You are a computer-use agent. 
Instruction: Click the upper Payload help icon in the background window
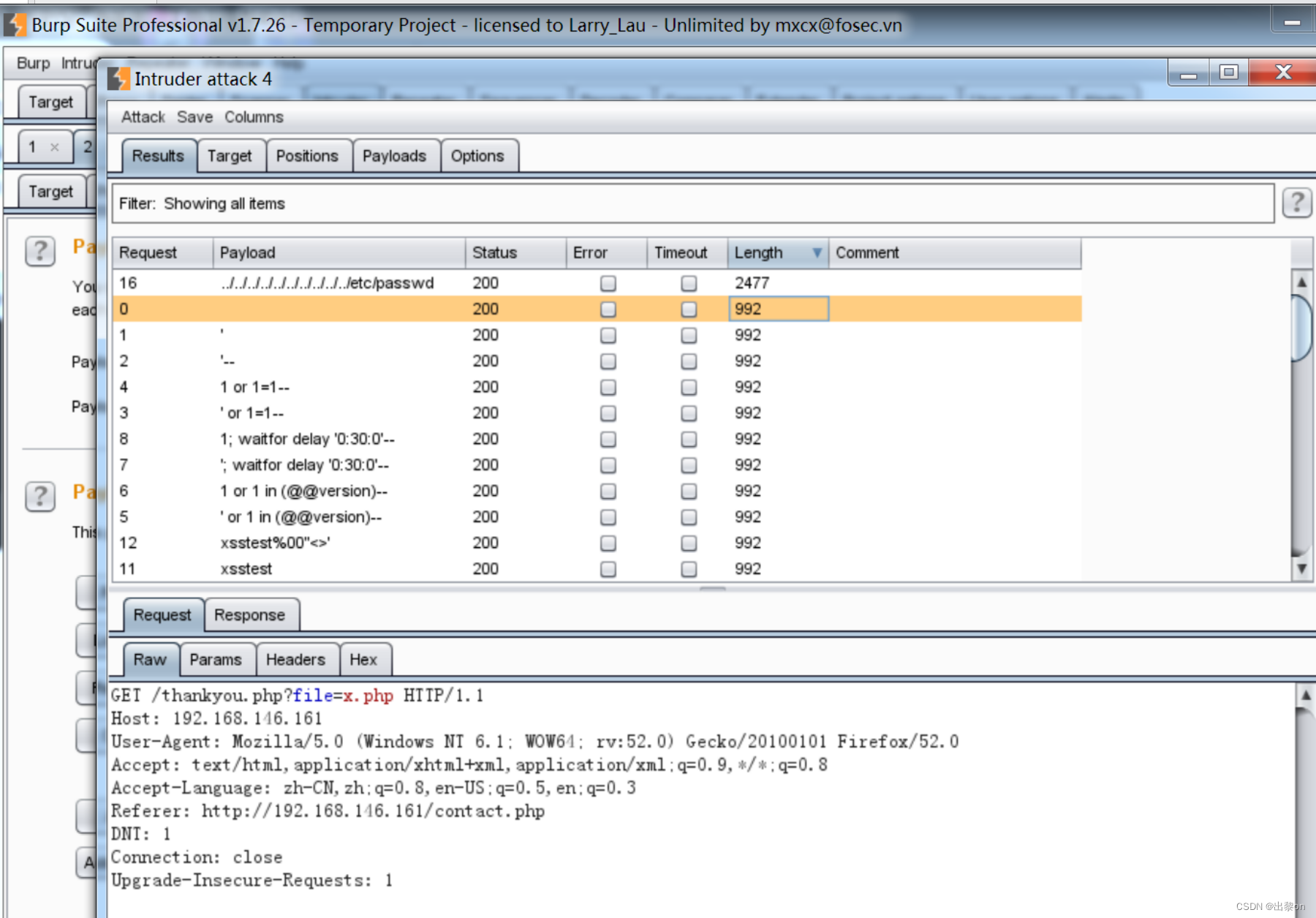(x=40, y=251)
